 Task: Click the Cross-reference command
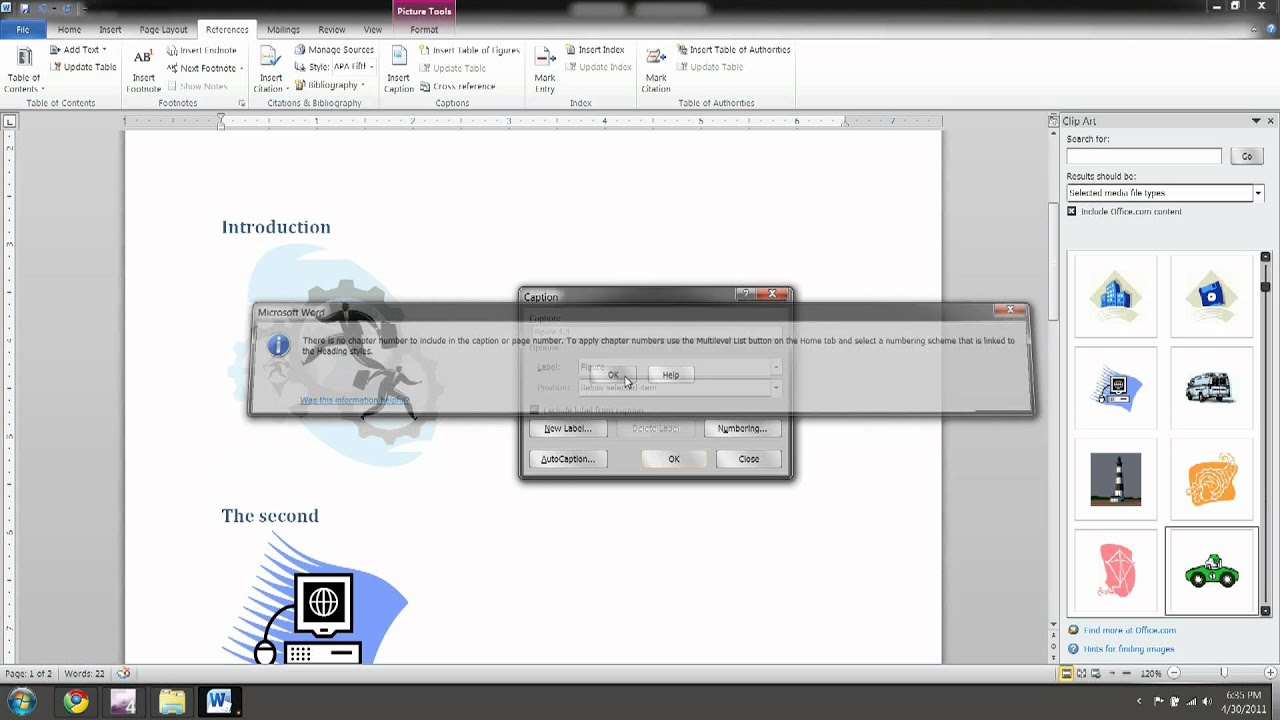point(457,86)
